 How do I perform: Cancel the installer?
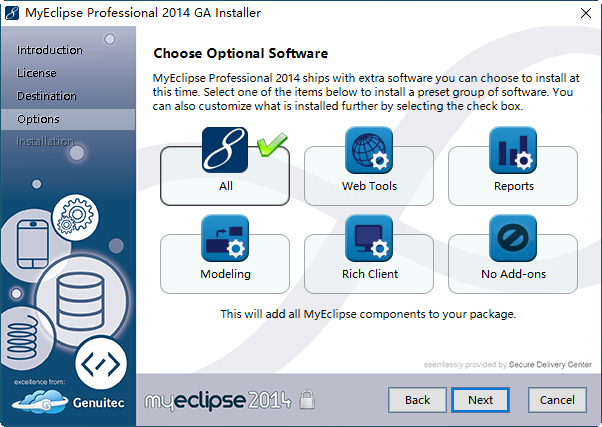pyautogui.click(x=557, y=399)
